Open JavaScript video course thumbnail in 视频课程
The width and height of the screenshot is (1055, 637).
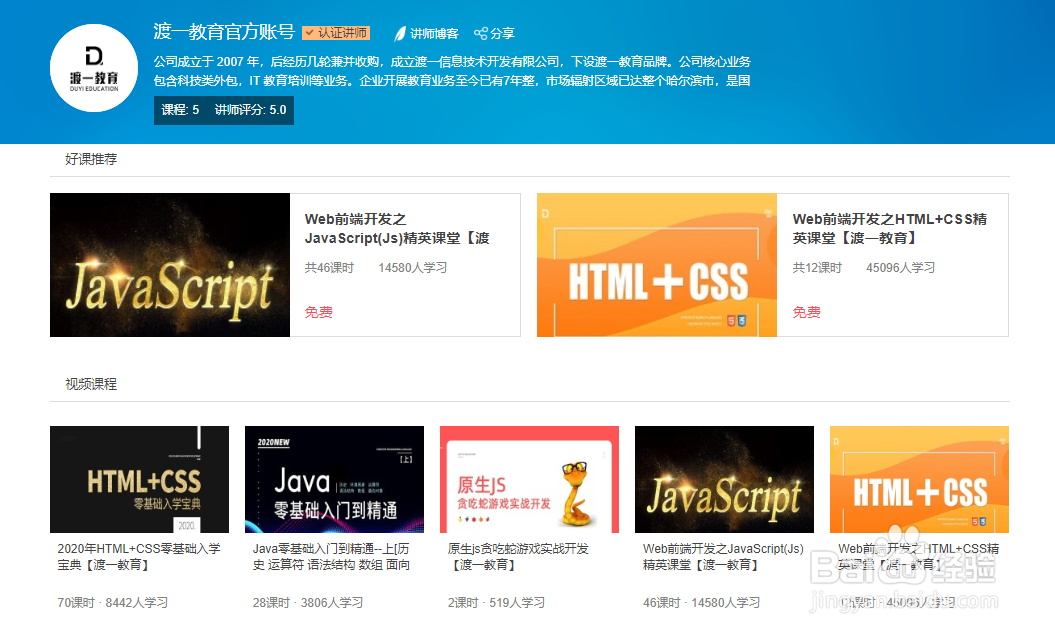(725, 479)
